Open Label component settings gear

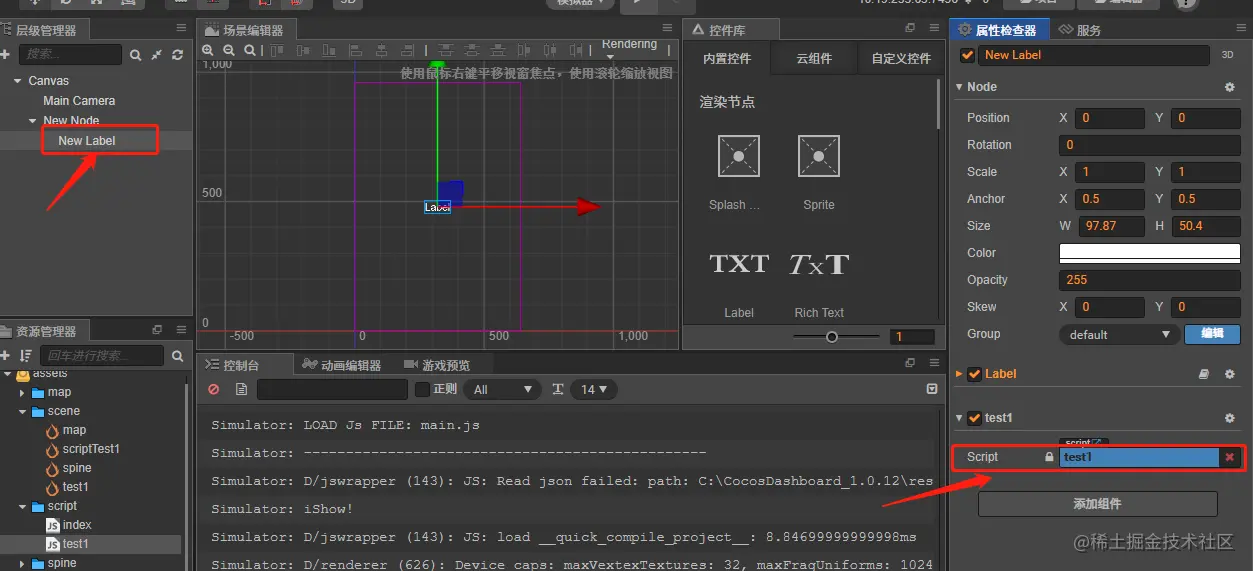pyautogui.click(x=1230, y=374)
